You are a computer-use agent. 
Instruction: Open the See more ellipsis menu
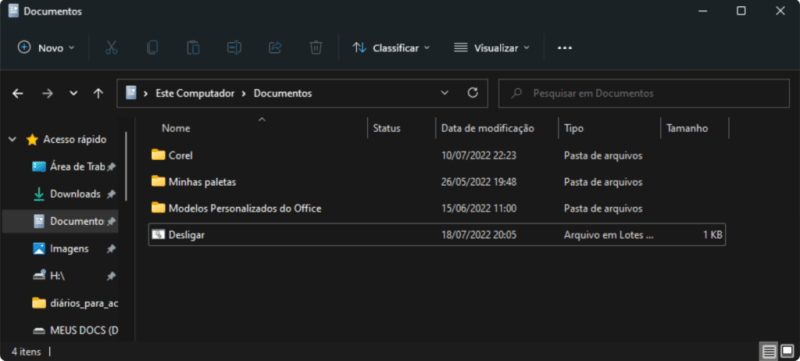coord(565,48)
